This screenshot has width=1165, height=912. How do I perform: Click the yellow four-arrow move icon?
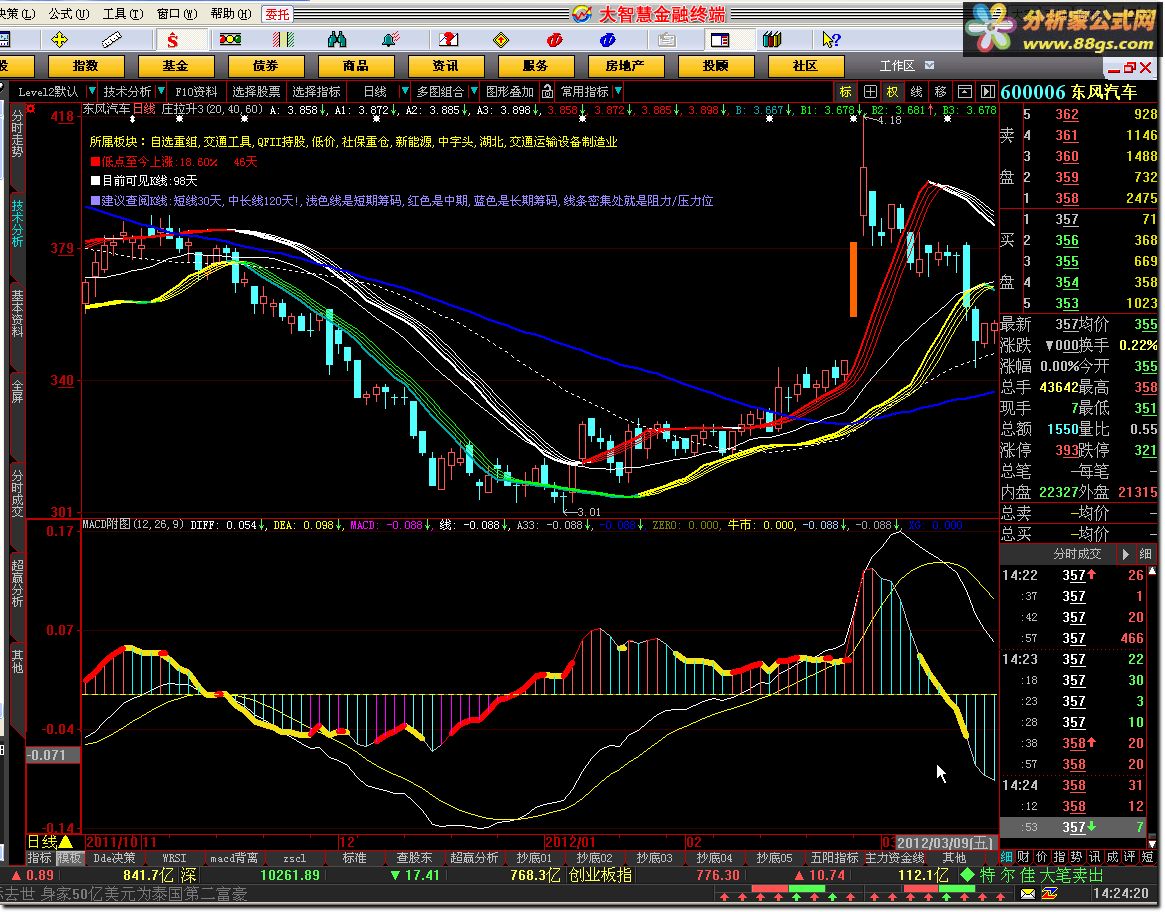[x=59, y=39]
